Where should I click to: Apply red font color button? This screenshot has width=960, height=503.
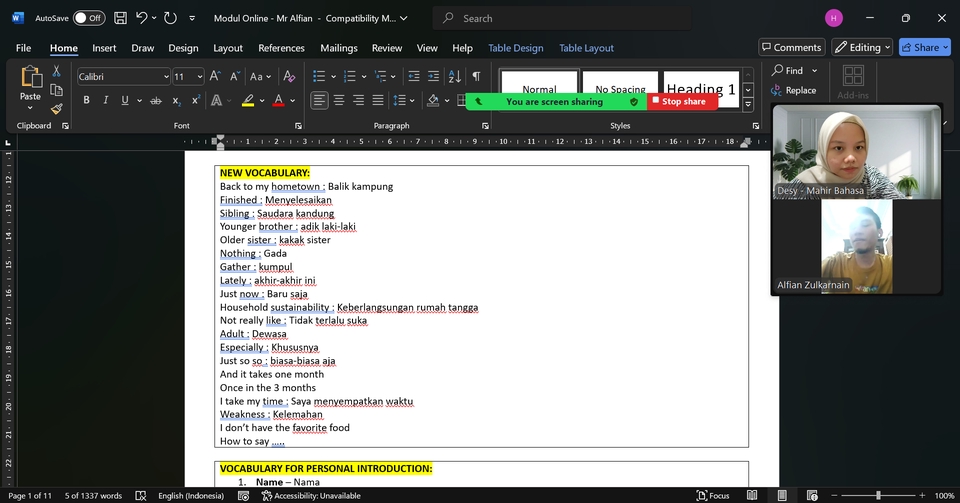point(279,100)
